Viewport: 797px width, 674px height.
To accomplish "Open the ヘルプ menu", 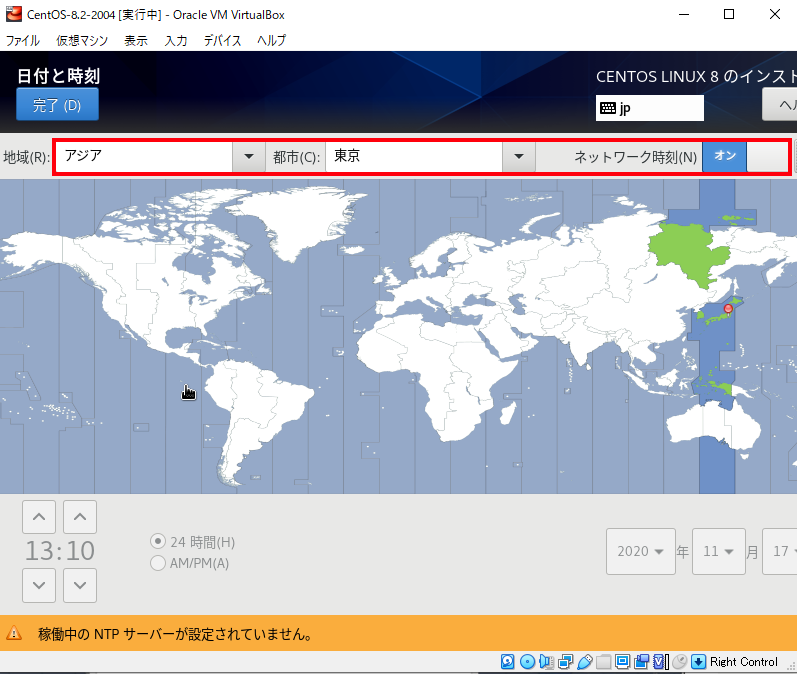I will 271,40.
